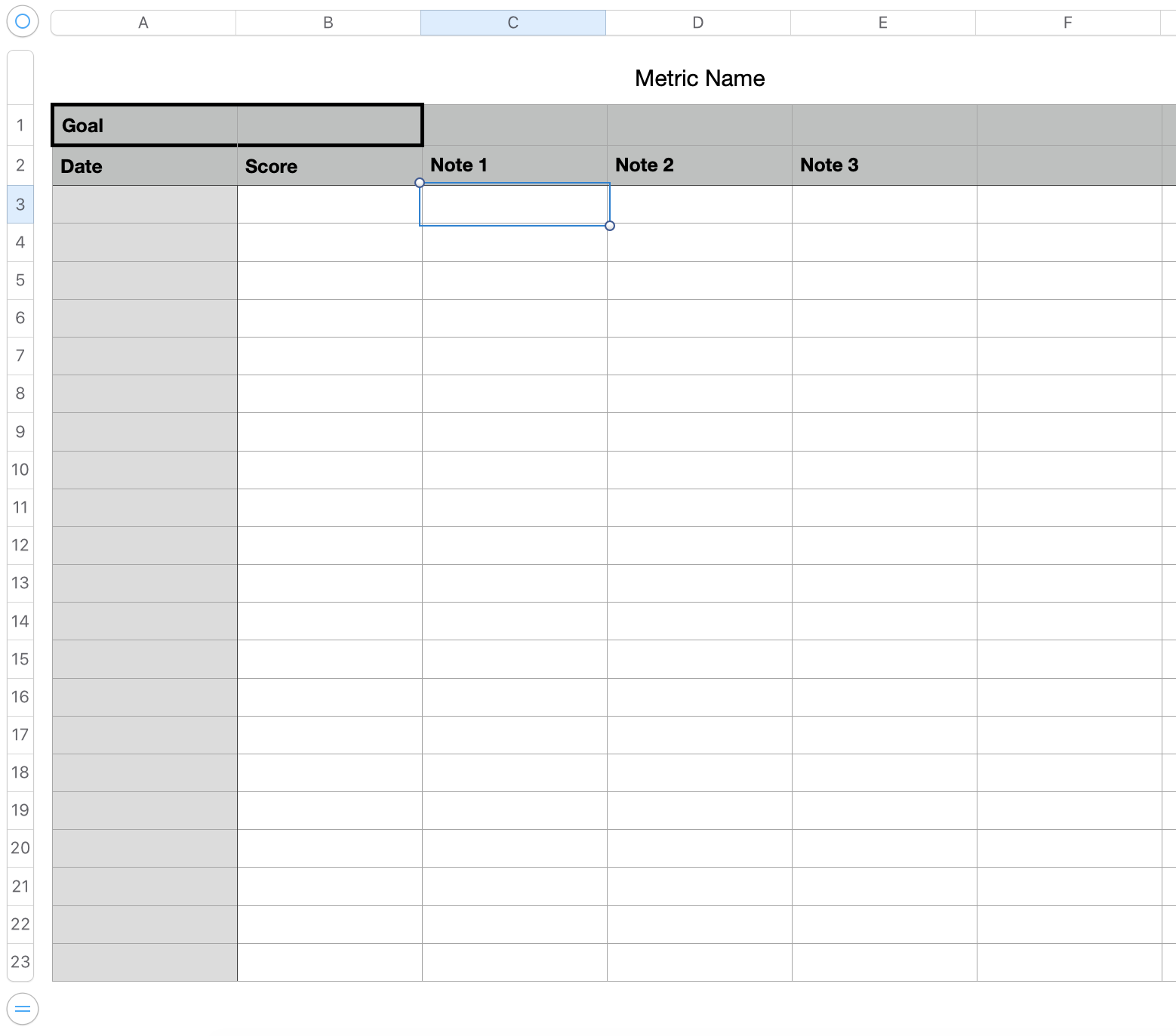Click the table select handle circle icon
This screenshot has height=1036, width=1176.
pos(23,21)
